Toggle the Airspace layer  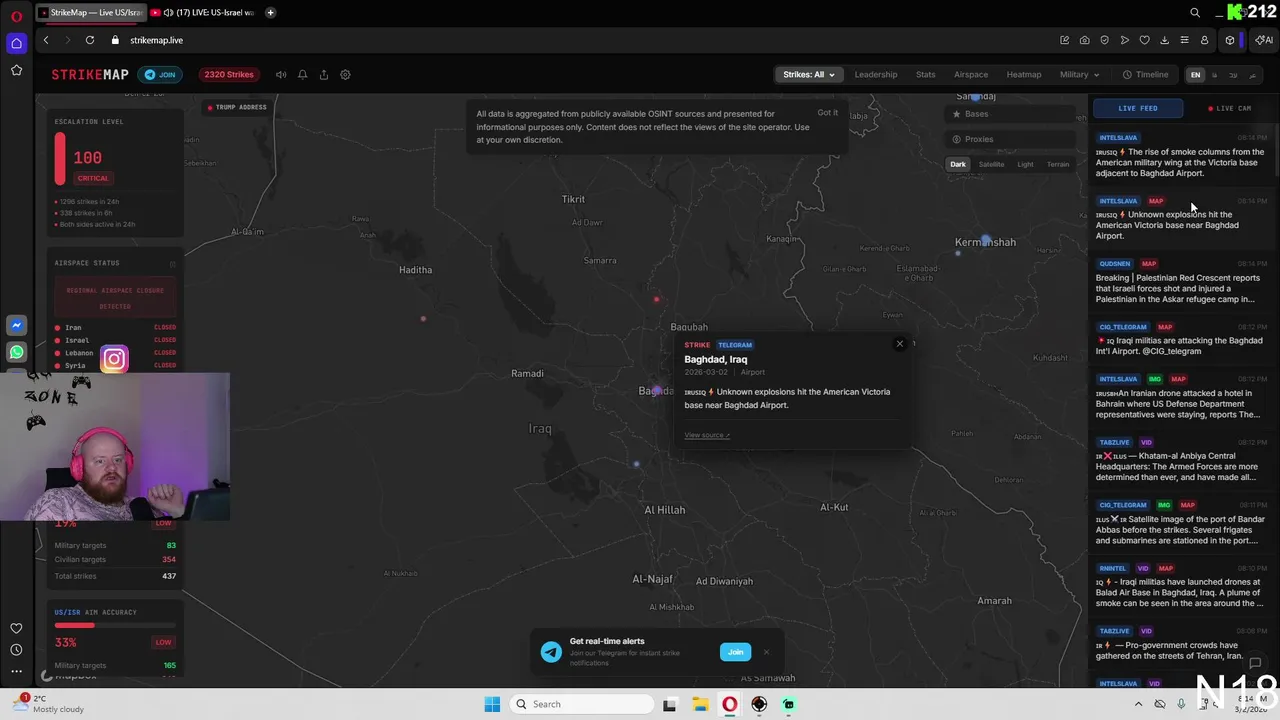[970, 75]
